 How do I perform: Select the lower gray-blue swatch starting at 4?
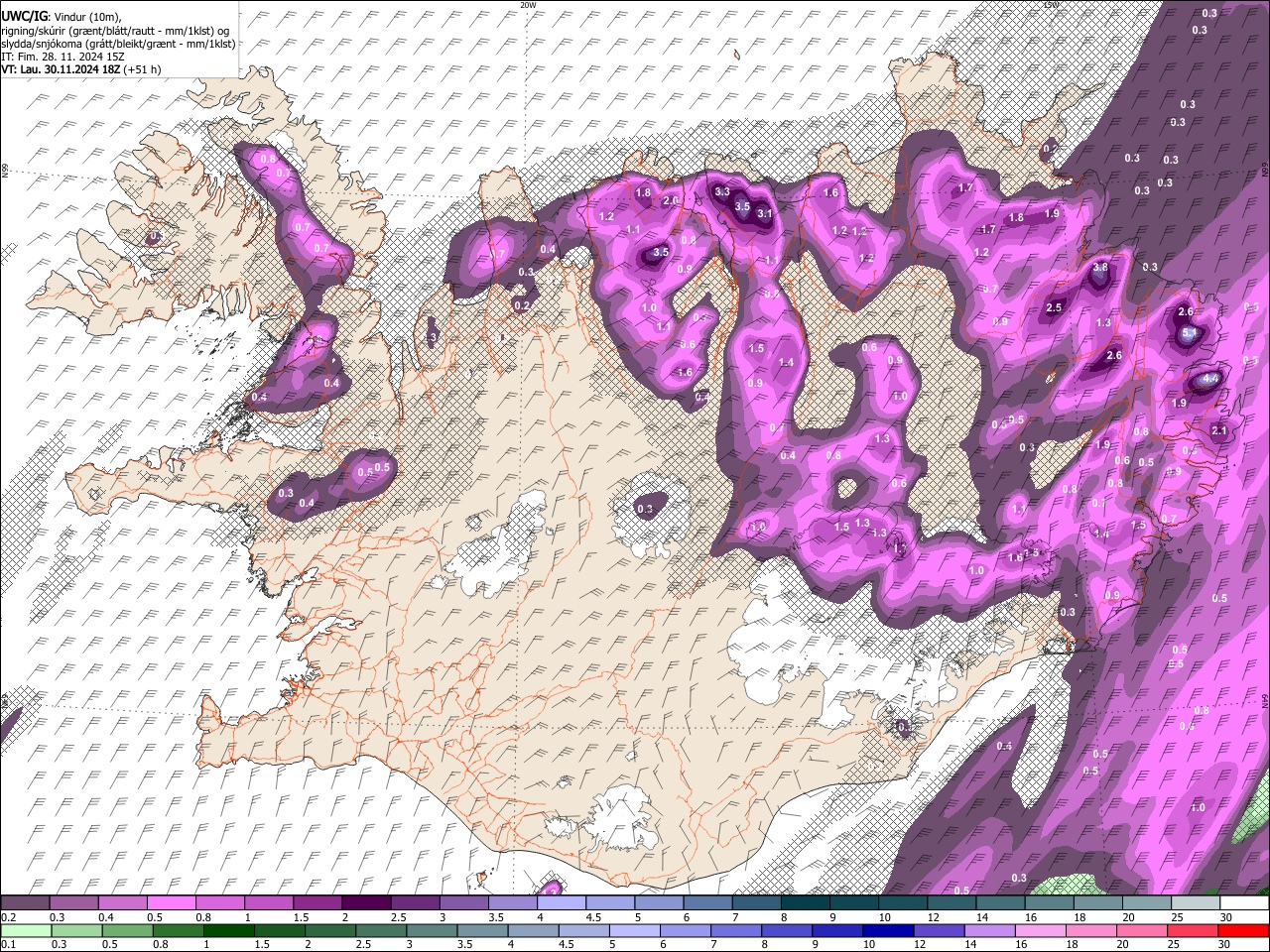[x=532, y=931]
